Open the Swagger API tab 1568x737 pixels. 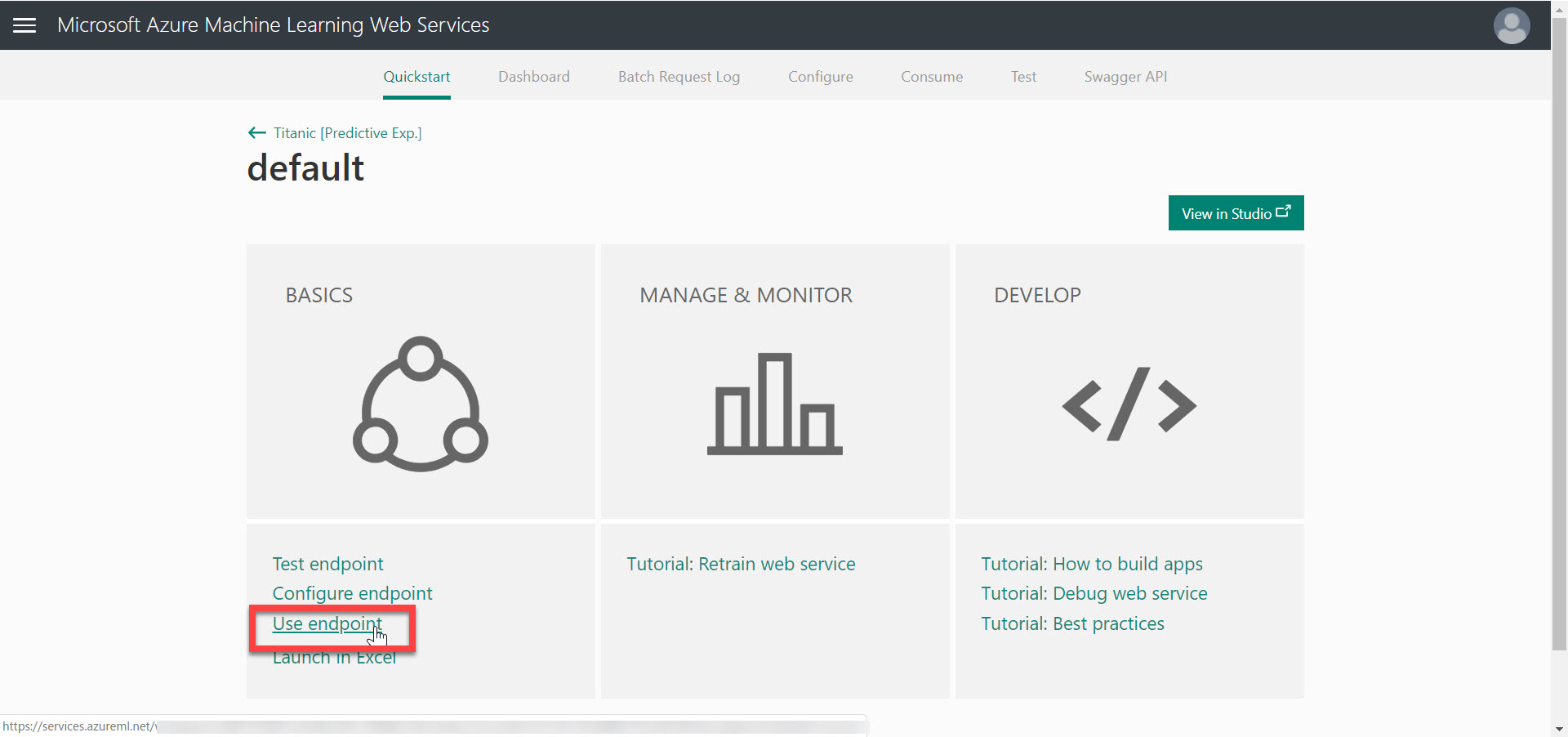coord(1125,77)
